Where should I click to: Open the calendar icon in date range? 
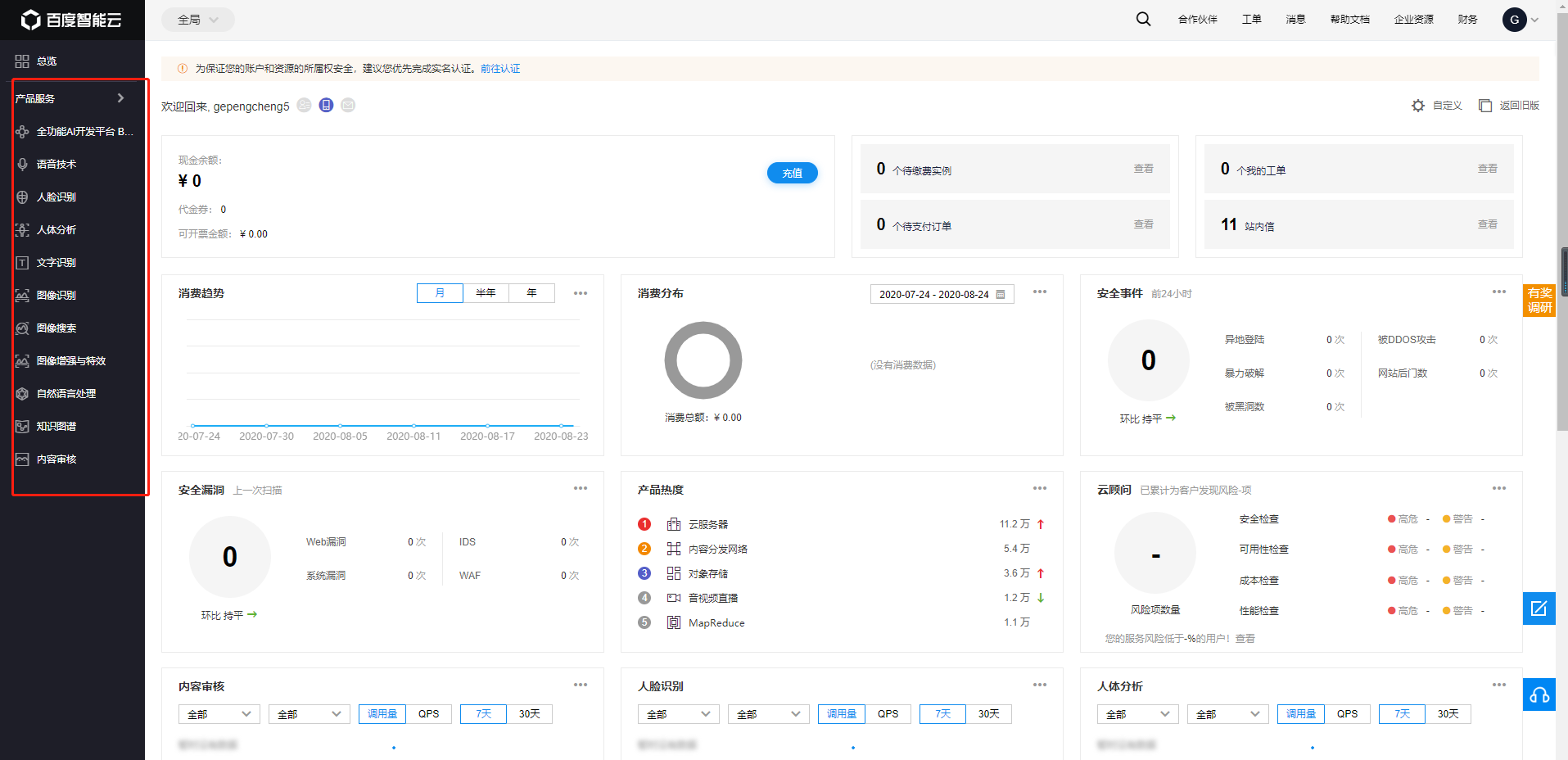coord(1001,294)
